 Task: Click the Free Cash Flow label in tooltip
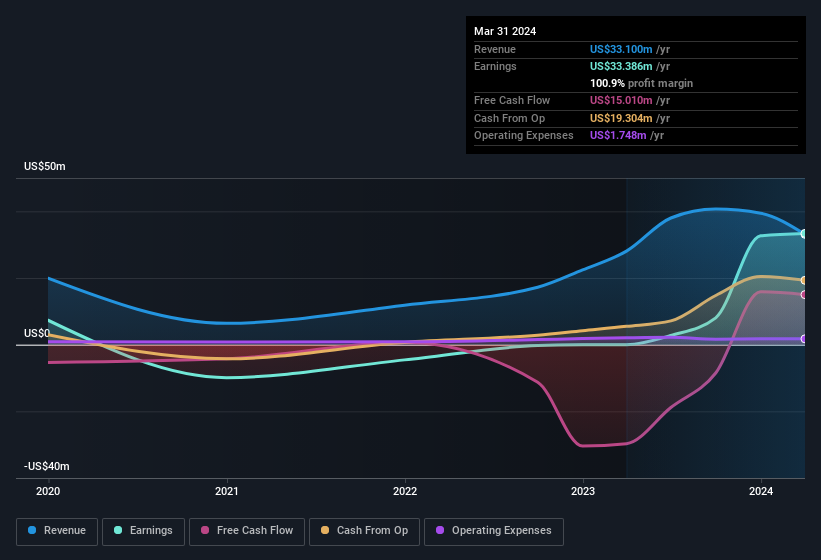(x=512, y=100)
